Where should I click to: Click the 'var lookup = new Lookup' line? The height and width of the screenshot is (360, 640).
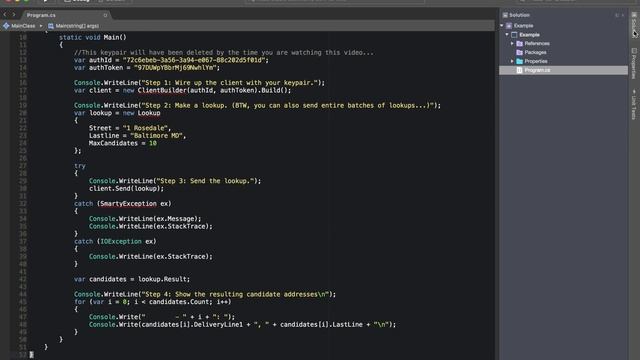tap(117, 113)
